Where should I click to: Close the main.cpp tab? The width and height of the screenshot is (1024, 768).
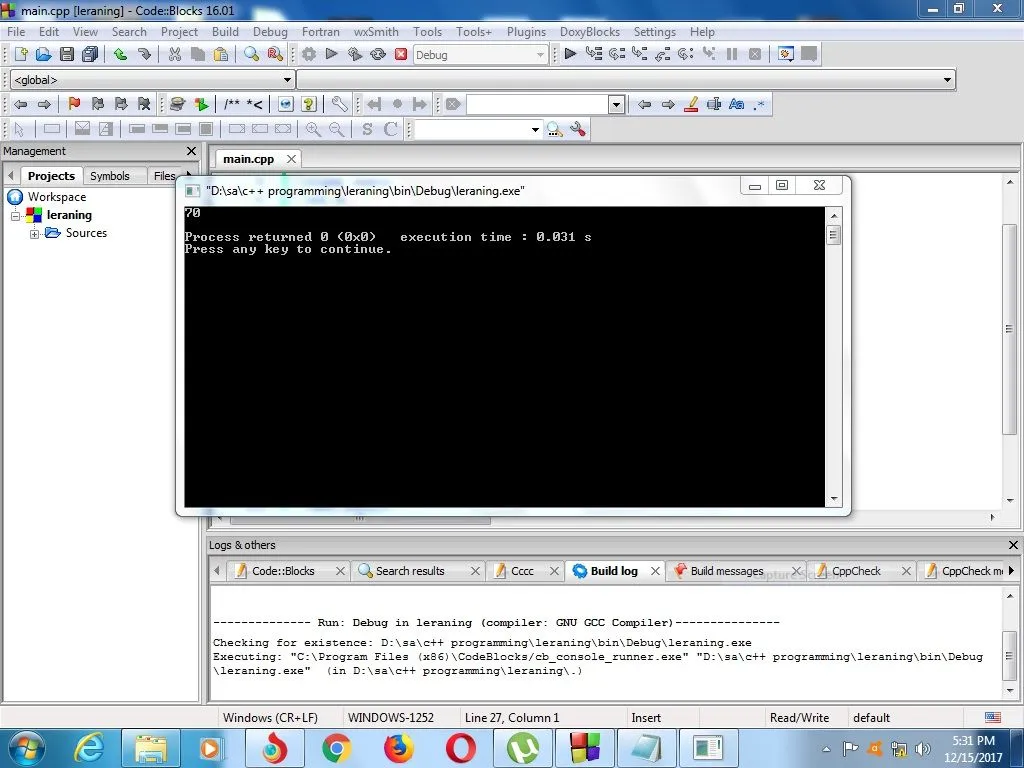click(291, 159)
